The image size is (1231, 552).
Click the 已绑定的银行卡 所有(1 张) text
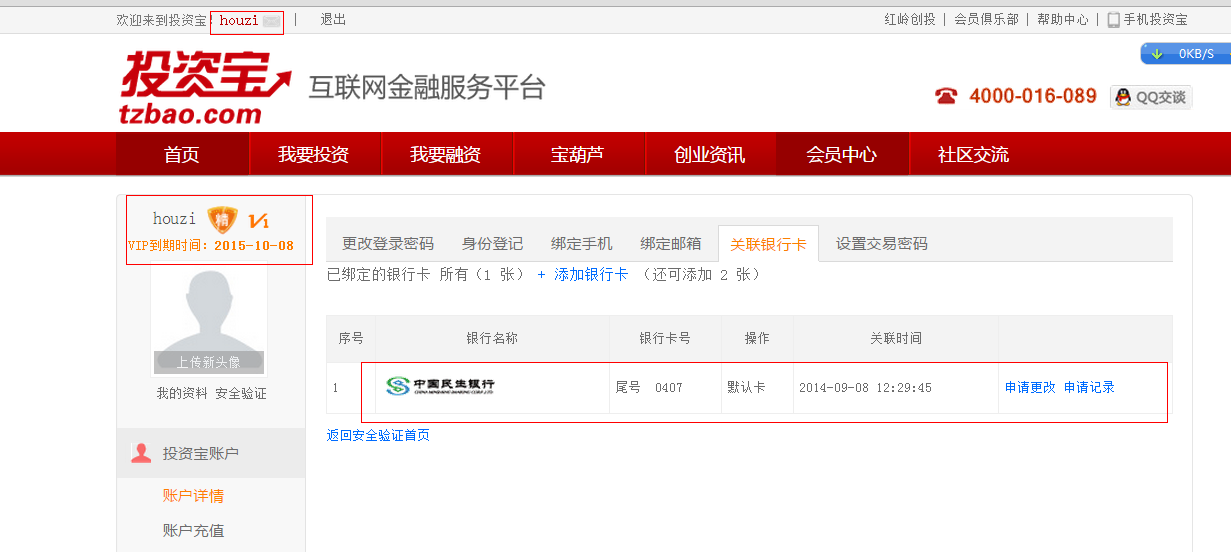[x=426, y=274]
